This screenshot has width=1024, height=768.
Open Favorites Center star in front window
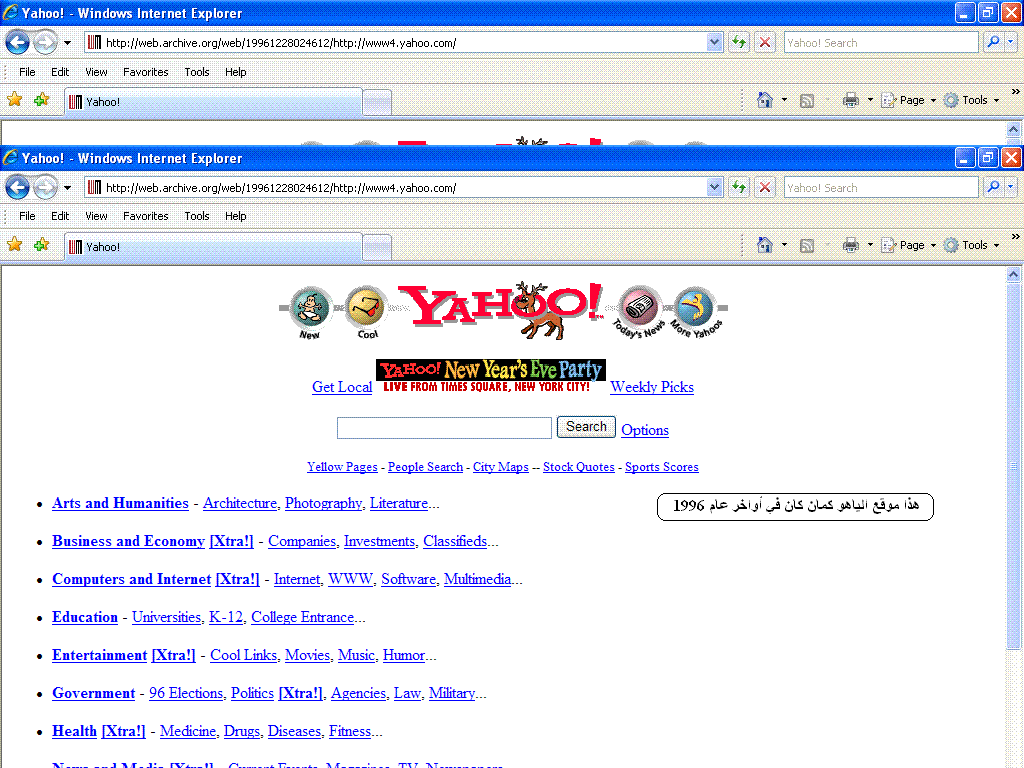pos(14,245)
